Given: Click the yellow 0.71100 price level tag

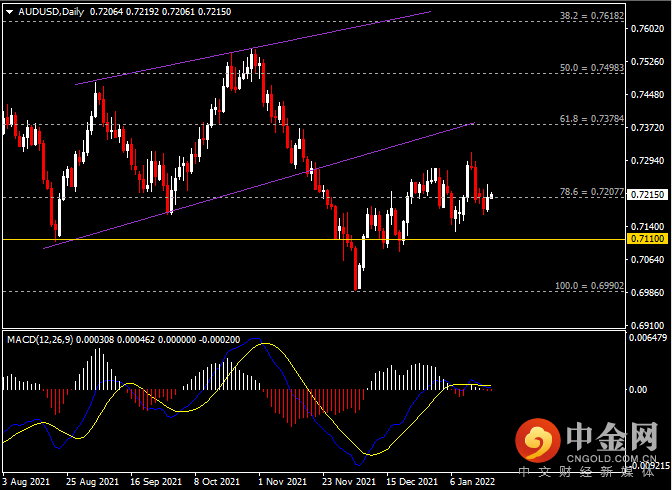Looking at the screenshot, I should click(647, 239).
